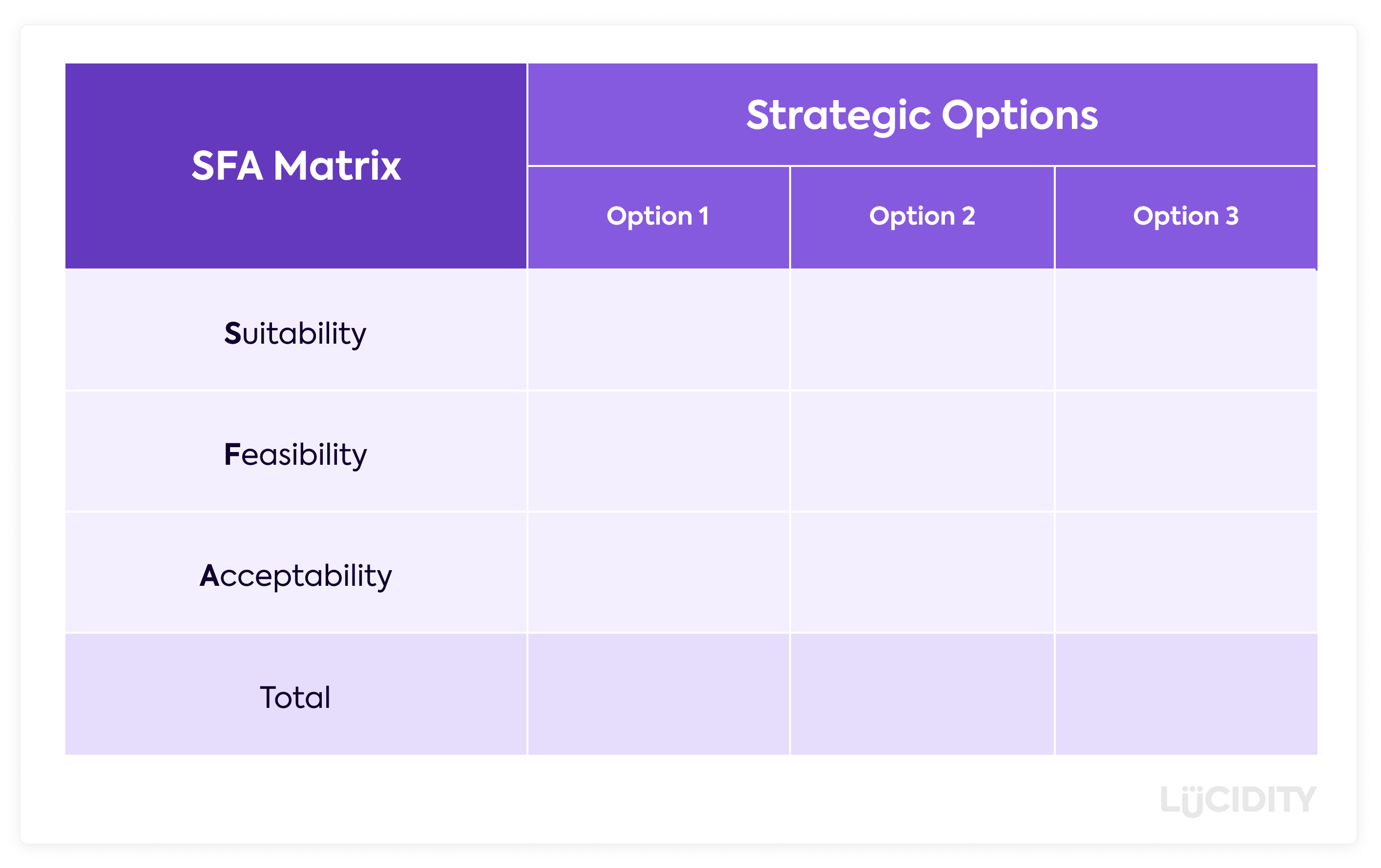Image resolution: width=1381 pixels, height=868 pixels.
Task: Select the Total cell under Option 1
Action: 658,694
